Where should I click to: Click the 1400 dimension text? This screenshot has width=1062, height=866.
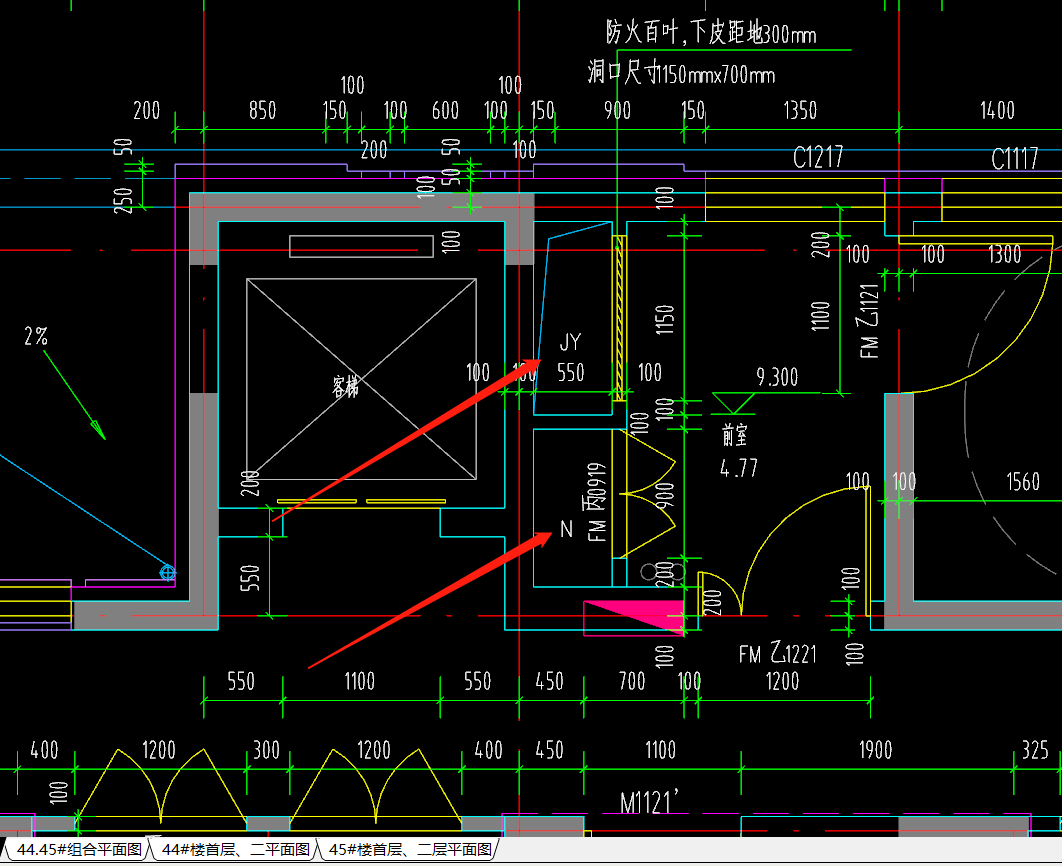tap(998, 110)
